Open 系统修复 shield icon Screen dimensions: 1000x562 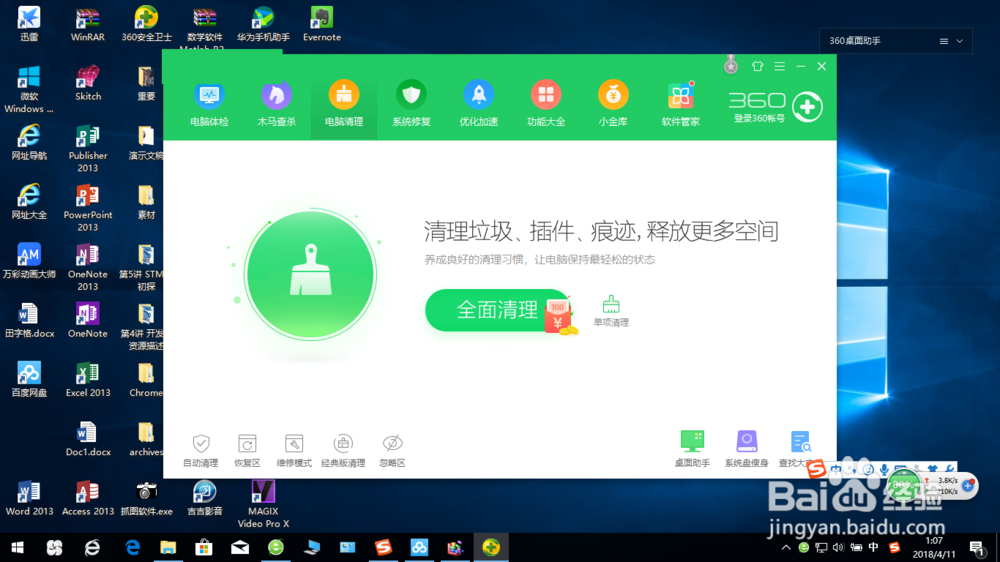[x=411, y=104]
